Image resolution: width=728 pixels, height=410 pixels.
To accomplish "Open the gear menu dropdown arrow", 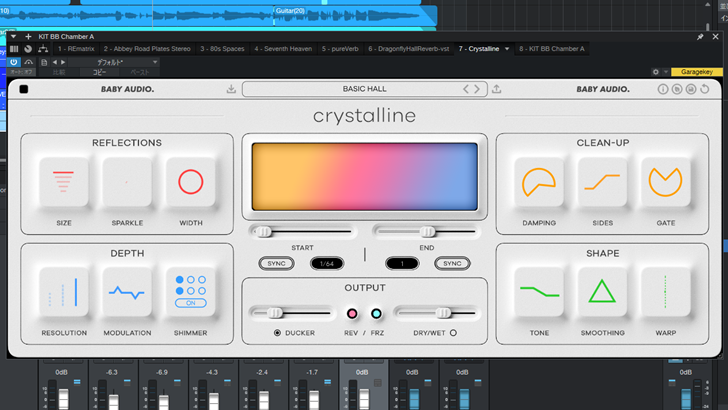I will 665,72.
